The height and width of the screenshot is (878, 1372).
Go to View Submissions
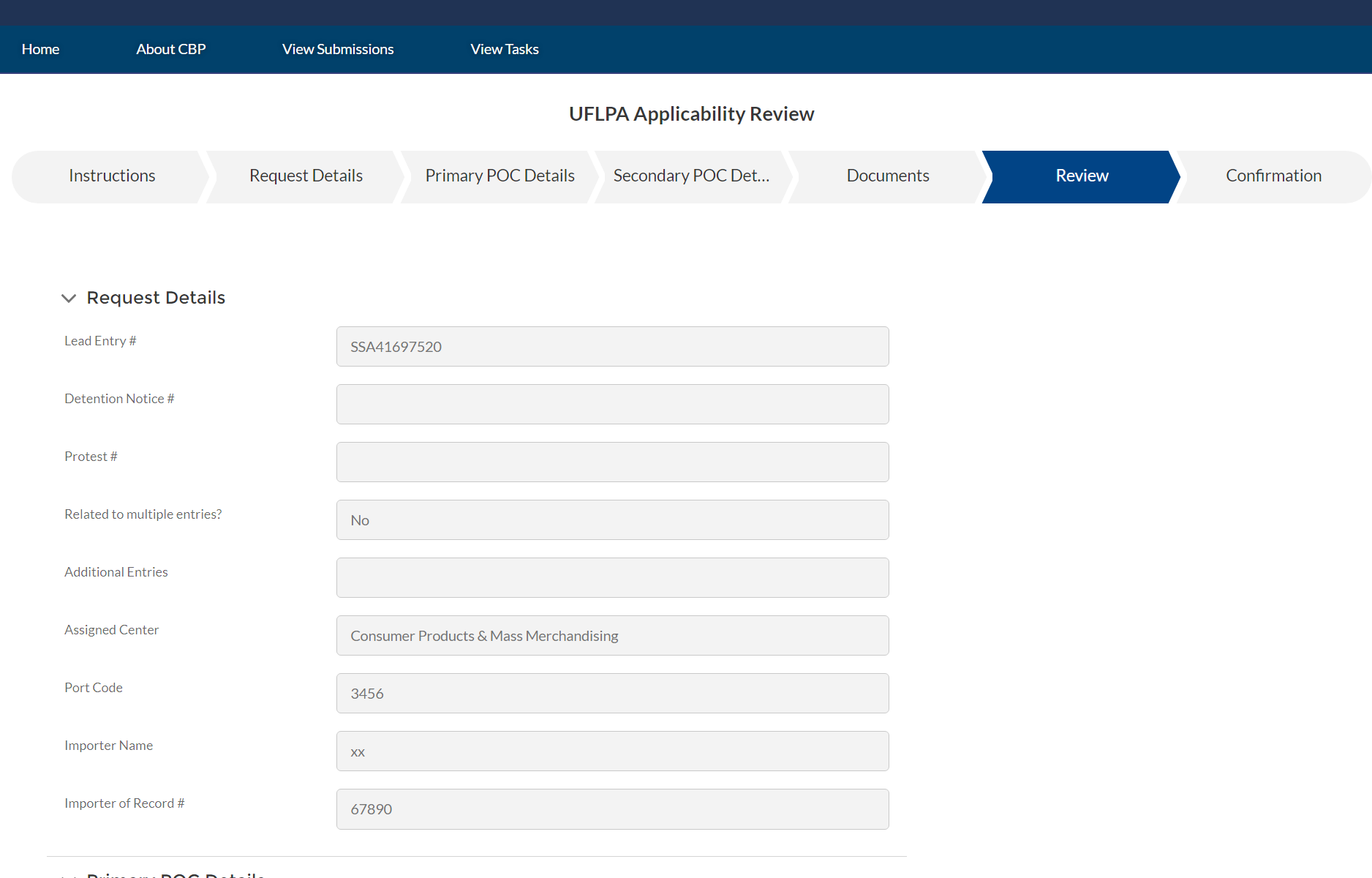coord(338,49)
